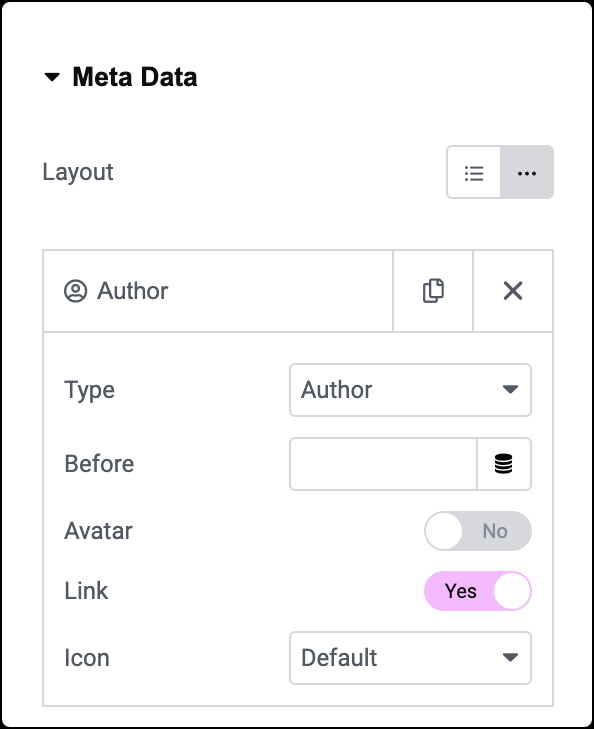The image size is (594, 729).
Task: Open dynamic tags for Before field
Action: 504,464
